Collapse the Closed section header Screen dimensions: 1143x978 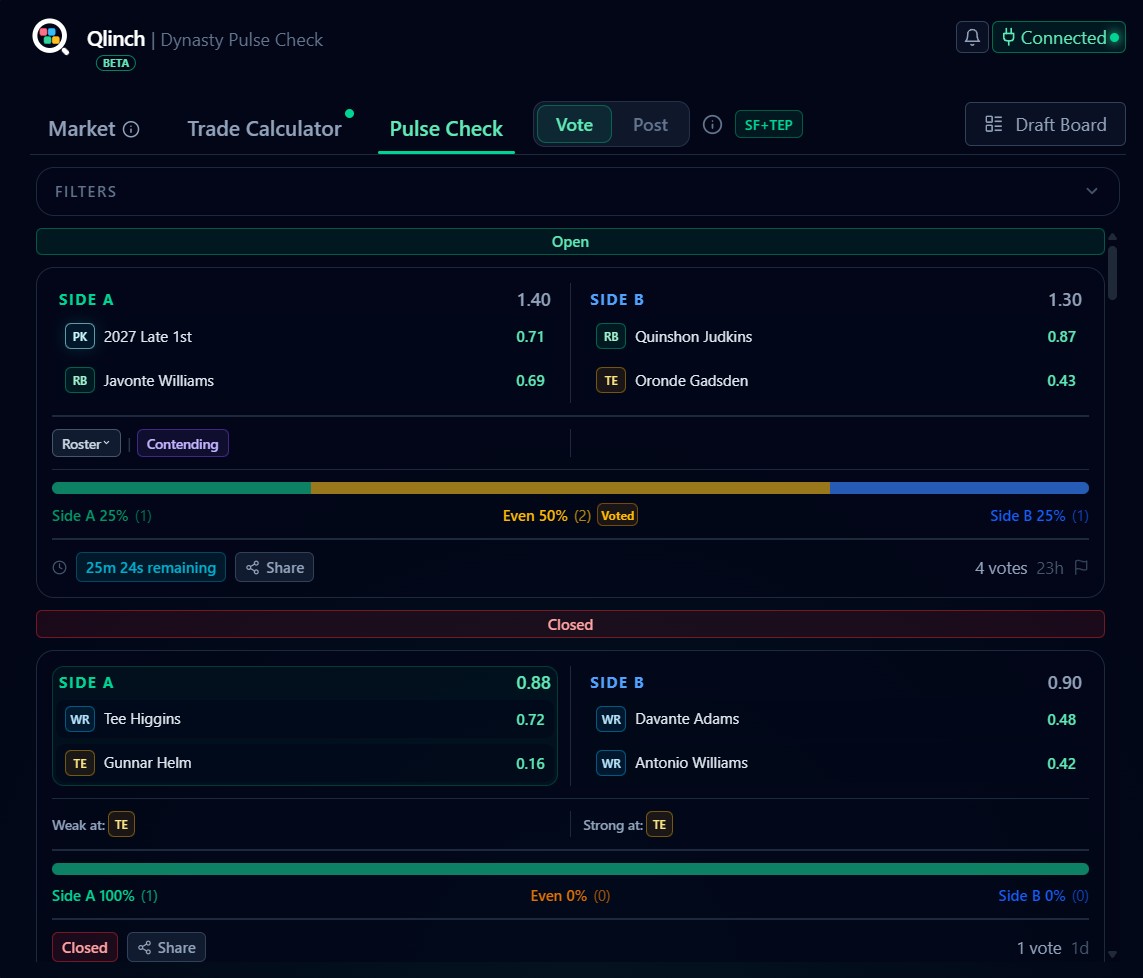point(570,625)
